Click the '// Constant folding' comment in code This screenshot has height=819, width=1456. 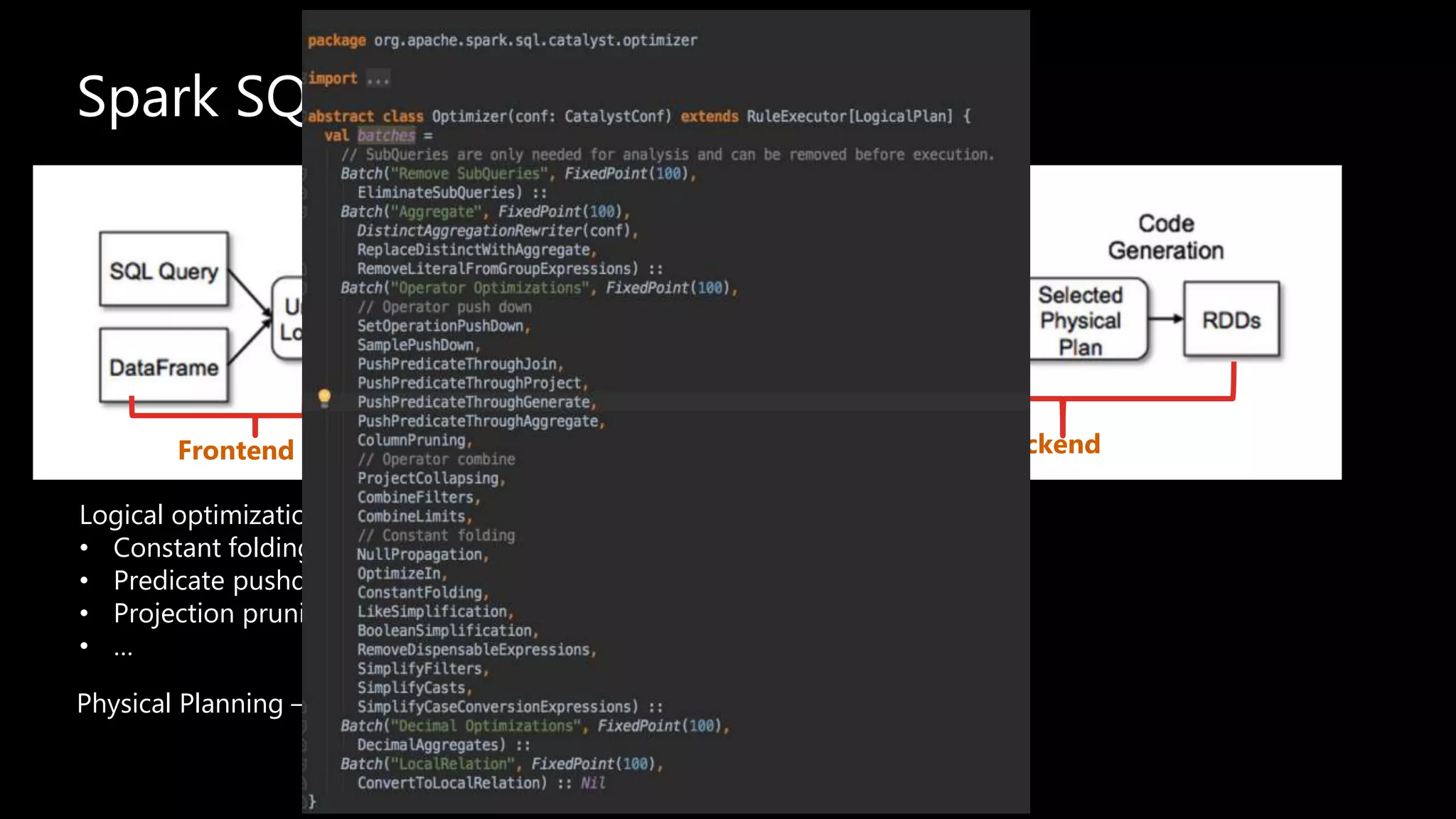pos(436,535)
